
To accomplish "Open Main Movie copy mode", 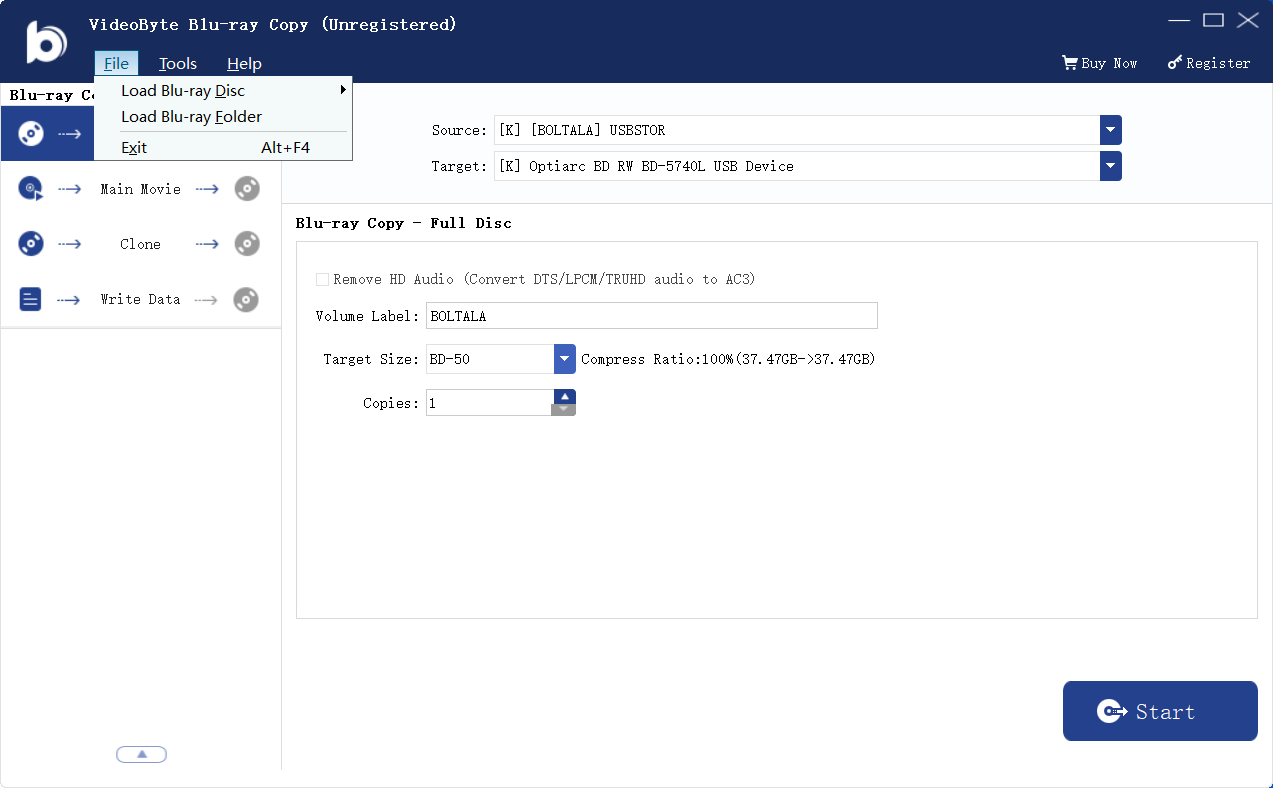I will pyautogui.click(x=30, y=188).
